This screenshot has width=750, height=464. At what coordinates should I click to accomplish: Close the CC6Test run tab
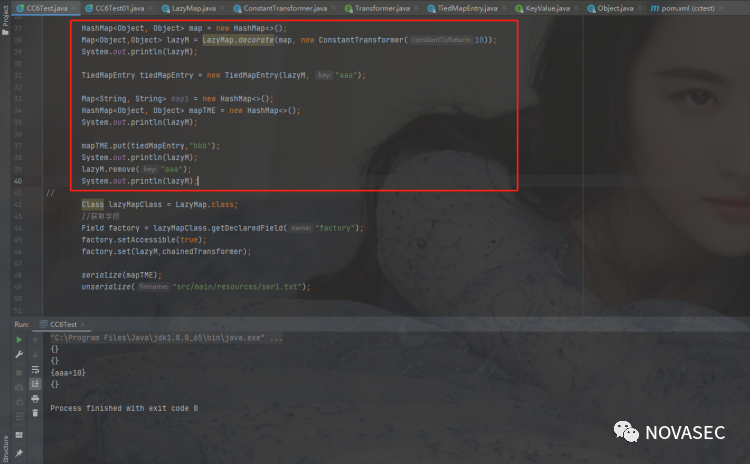pyautogui.click(x=83, y=324)
